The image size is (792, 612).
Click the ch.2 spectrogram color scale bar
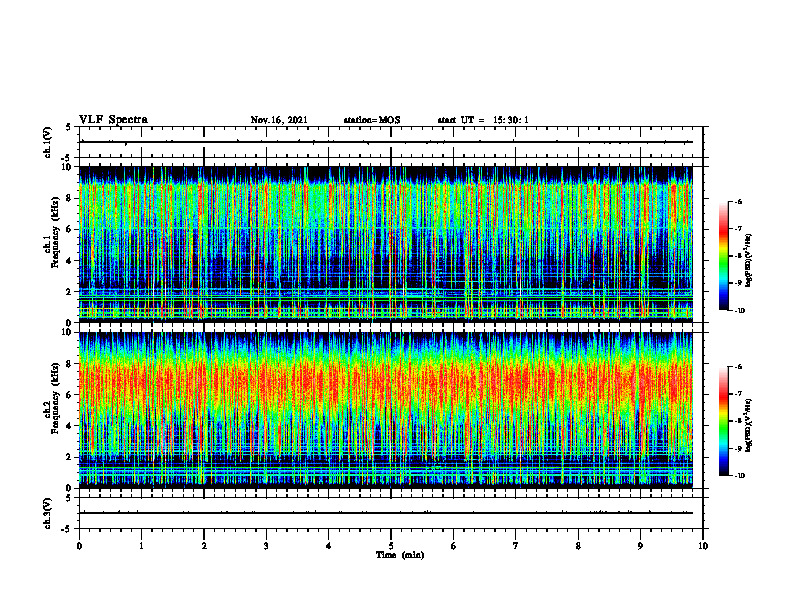tap(723, 421)
